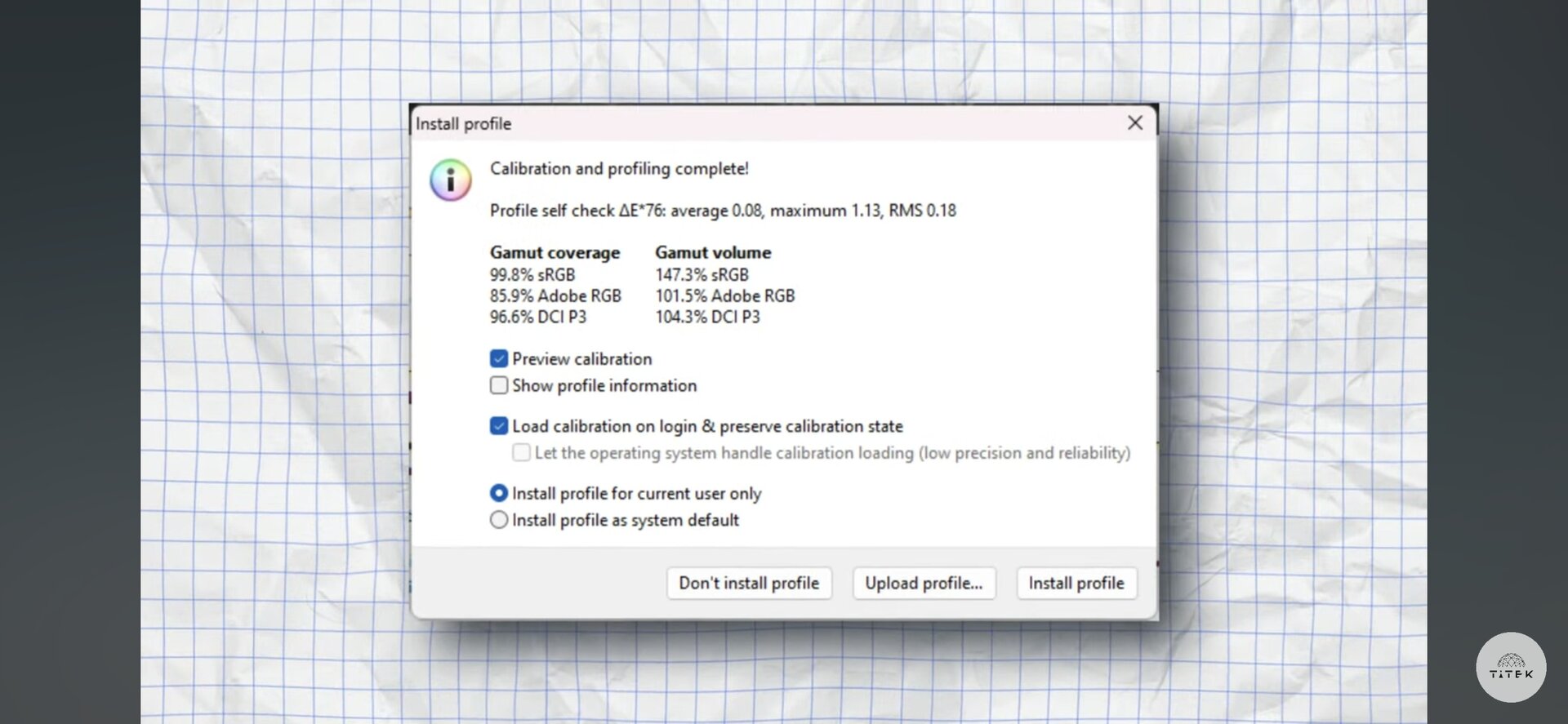Toggle Load calibration on login checkbox
Screen dimensions: 1568x724
tap(499, 426)
